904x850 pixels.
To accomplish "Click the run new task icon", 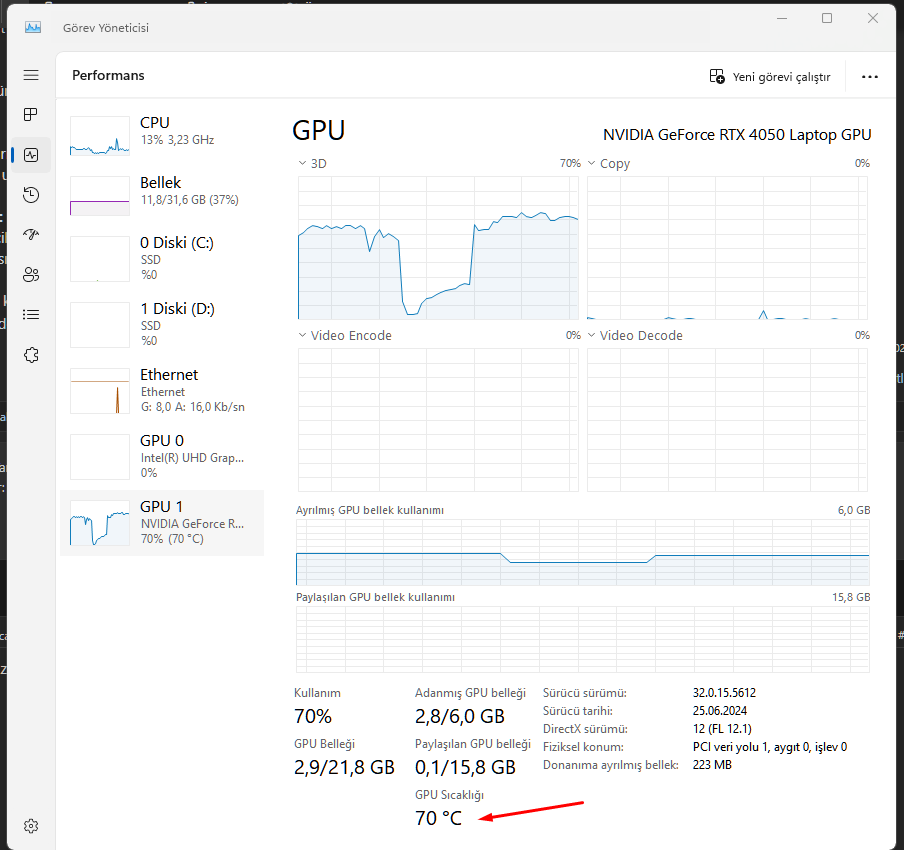I will click(717, 76).
